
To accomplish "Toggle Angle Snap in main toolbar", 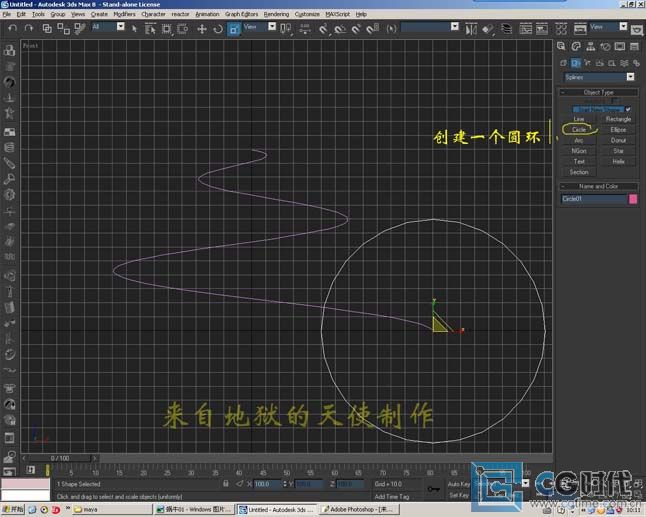I will [340, 29].
